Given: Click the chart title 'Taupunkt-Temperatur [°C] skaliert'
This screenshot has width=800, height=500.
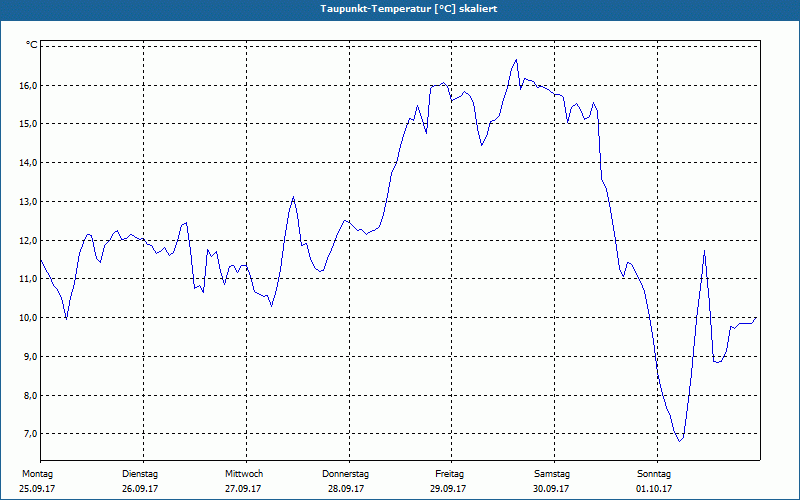Looking at the screenshot, I should point(409,9).
